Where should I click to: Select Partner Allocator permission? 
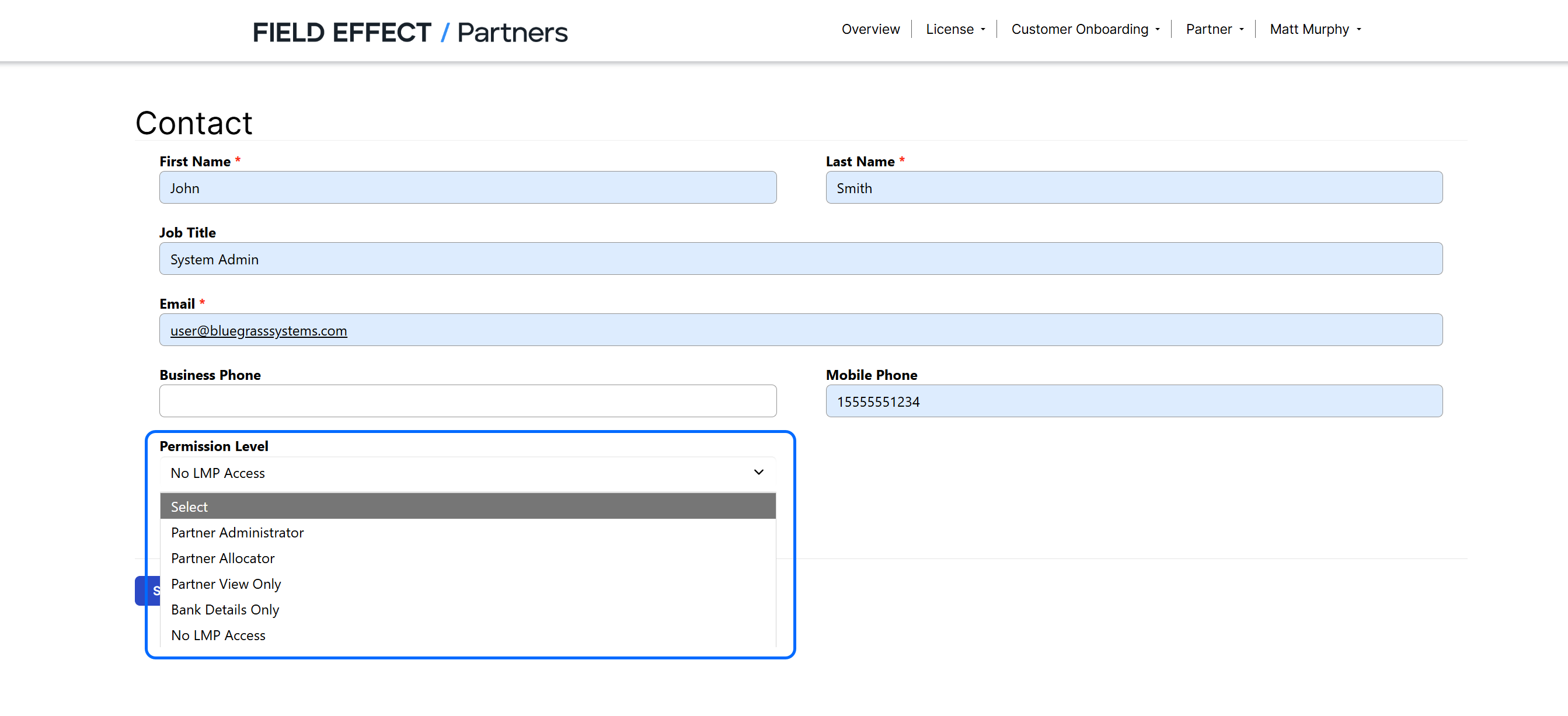tap(223, 558)
